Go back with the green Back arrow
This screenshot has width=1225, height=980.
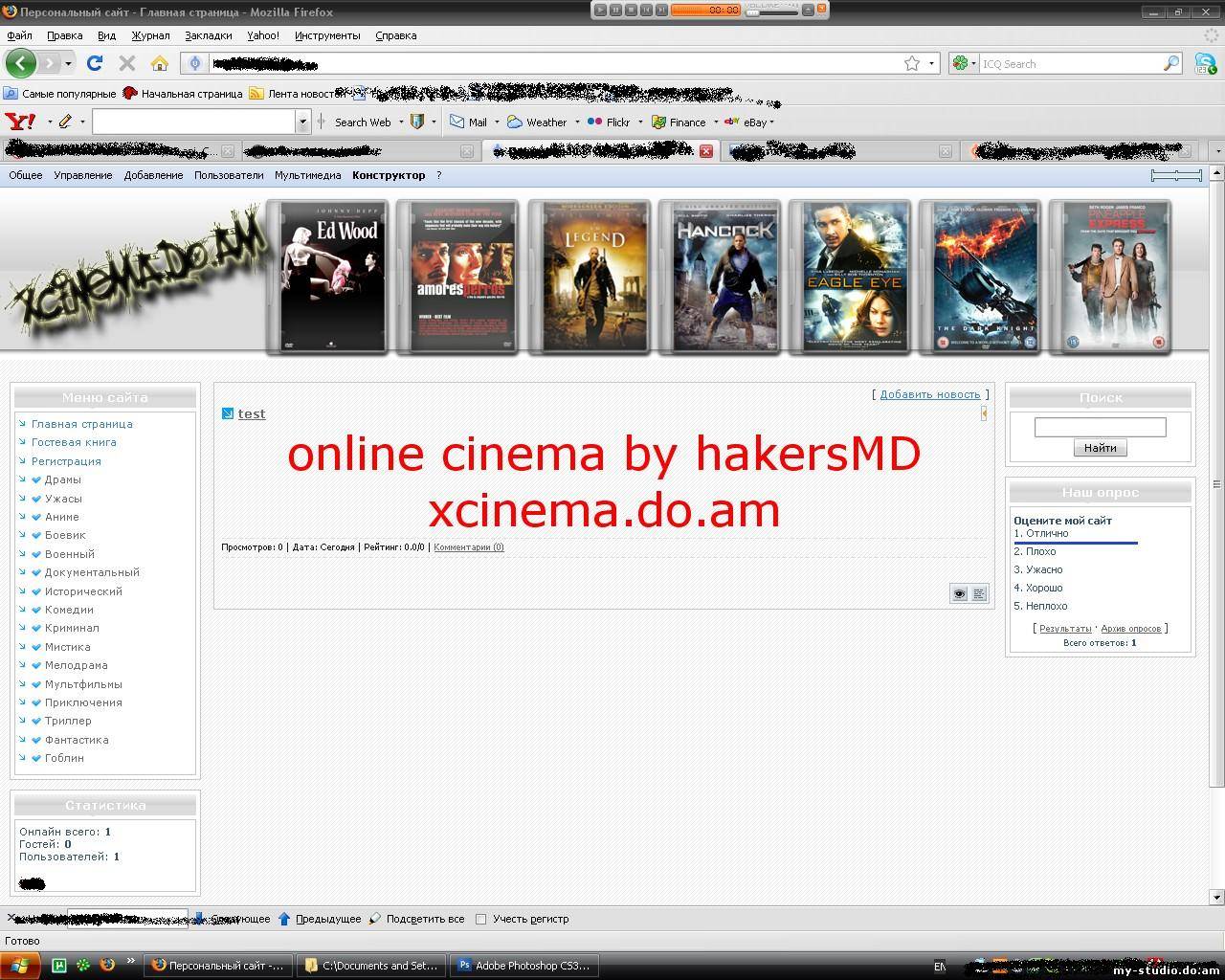(20, 63)
